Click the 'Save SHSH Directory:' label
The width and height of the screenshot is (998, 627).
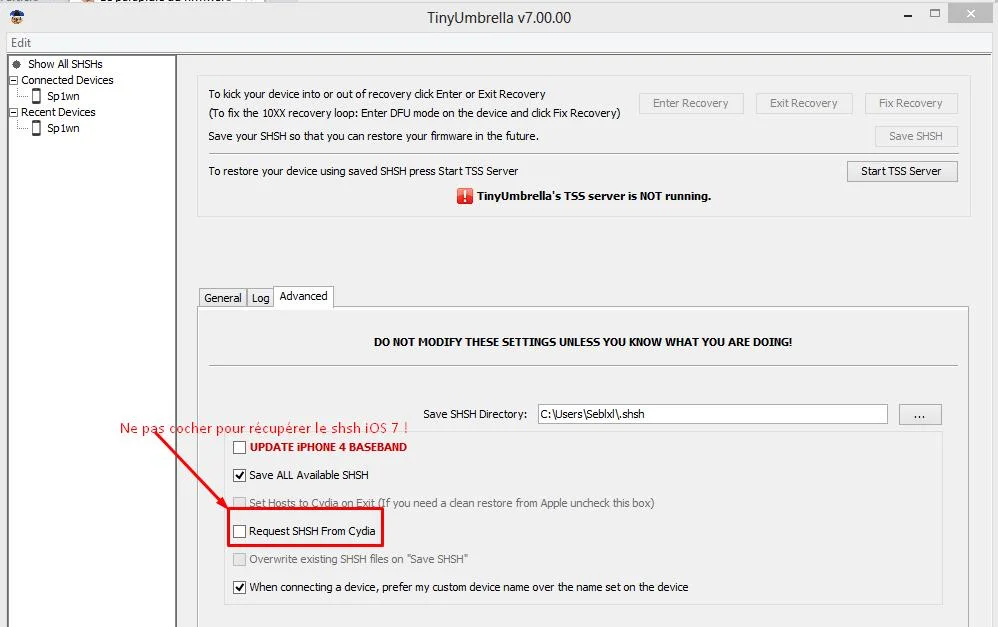(x=475, y=414)
